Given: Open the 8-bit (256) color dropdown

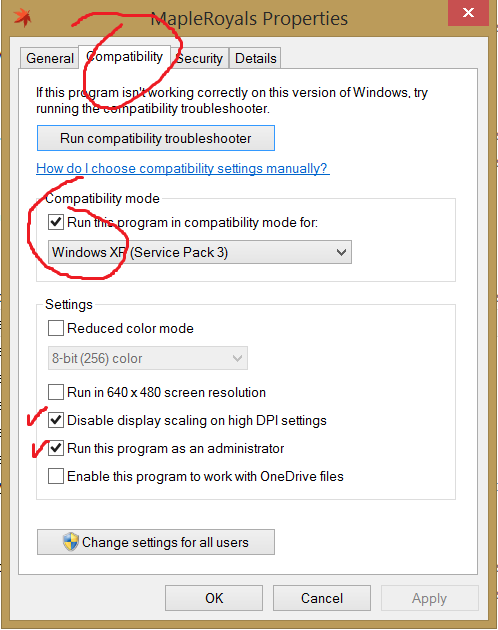Looking at the screenshot, I should click(148, 358).
